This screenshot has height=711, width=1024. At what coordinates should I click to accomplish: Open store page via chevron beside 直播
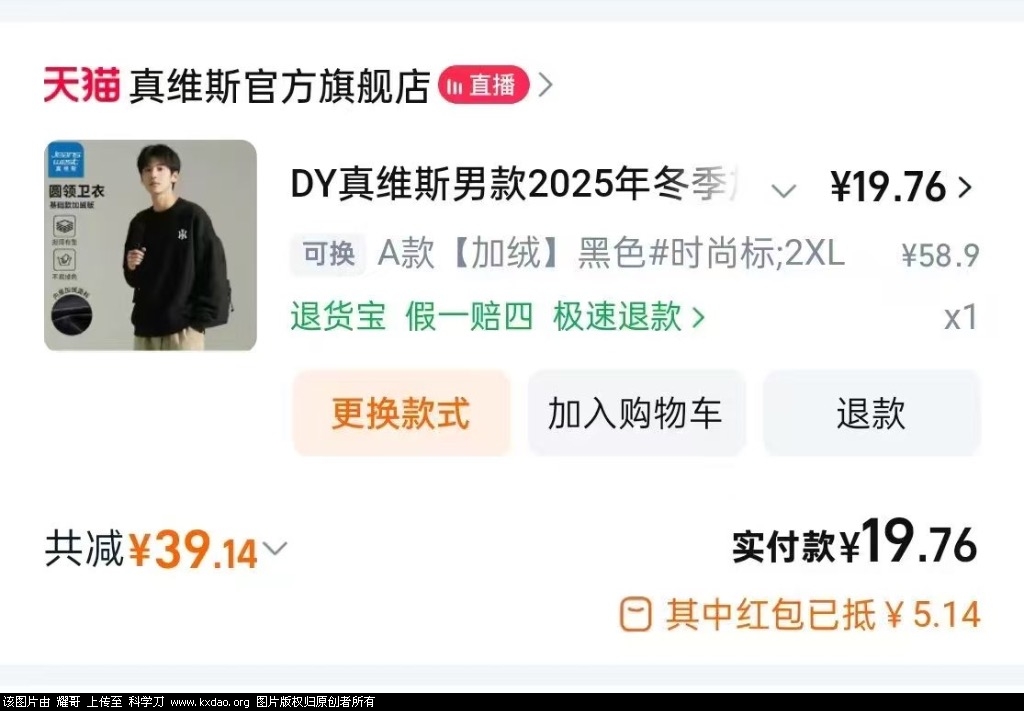(545, 85)
